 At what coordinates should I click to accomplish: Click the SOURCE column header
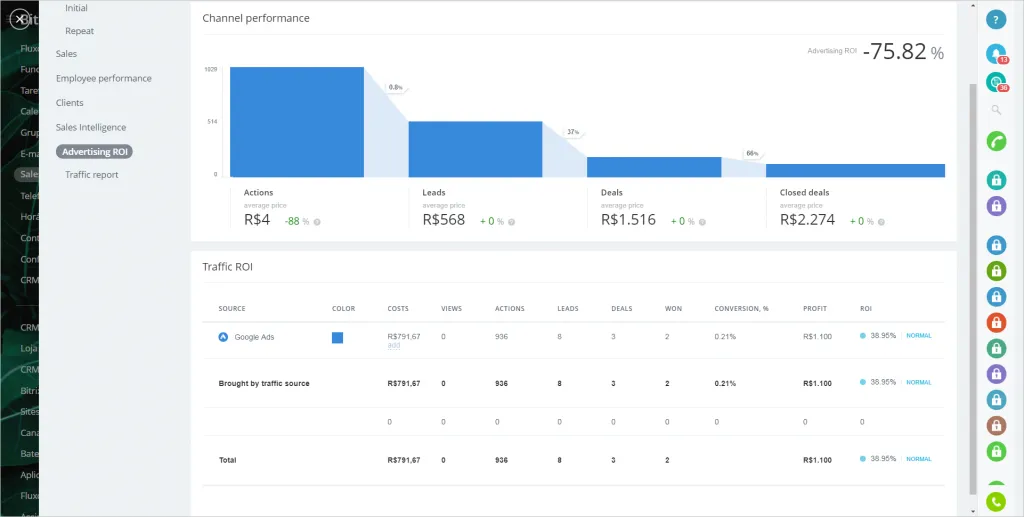(x=232, y=309)
